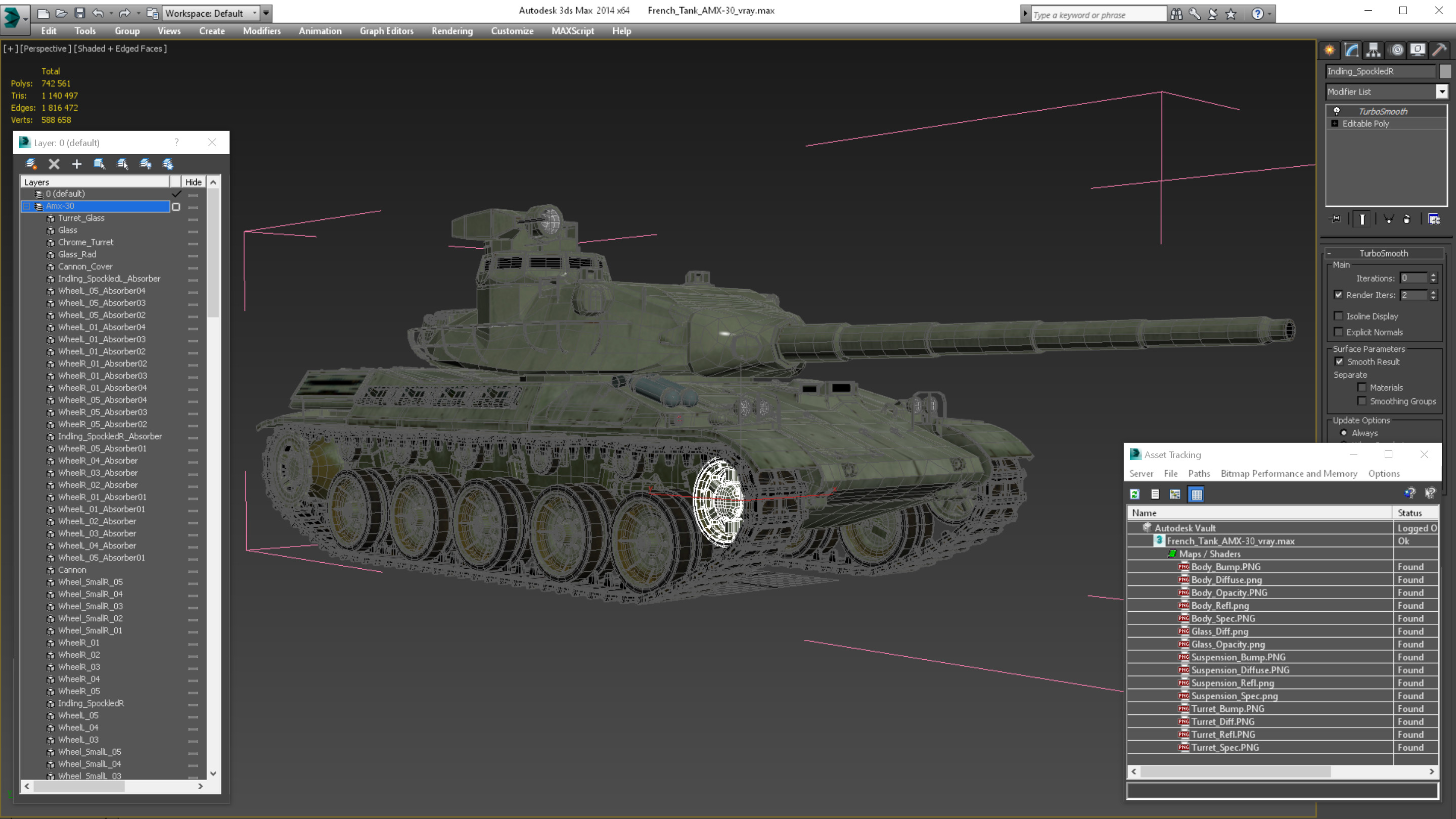1456x819 pixels.
Task: Click the Hide/Unhide All Layers icon
Action: click(145, 164)
